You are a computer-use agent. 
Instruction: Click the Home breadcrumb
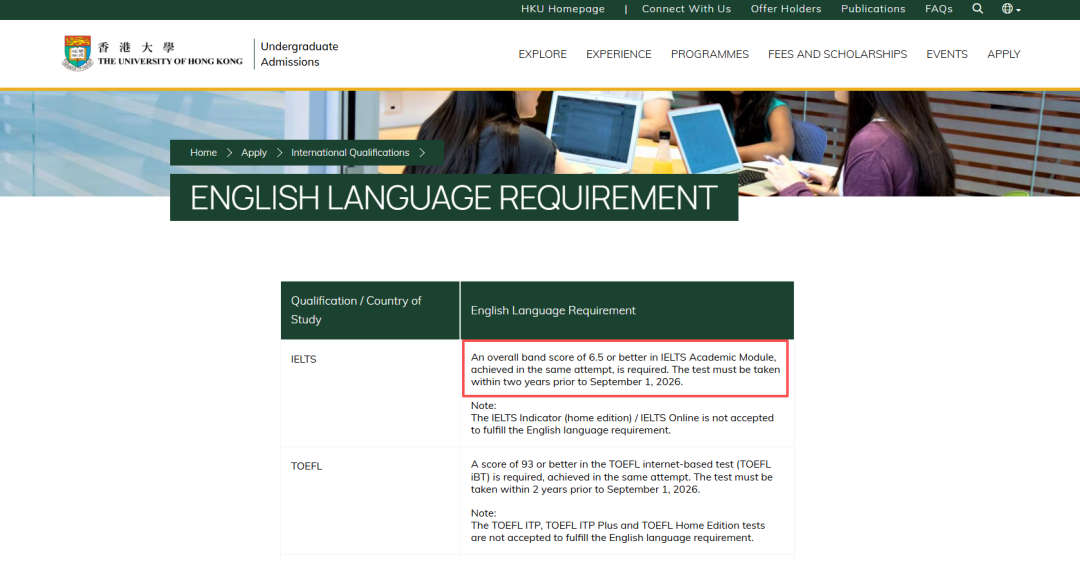pos(204,153)
